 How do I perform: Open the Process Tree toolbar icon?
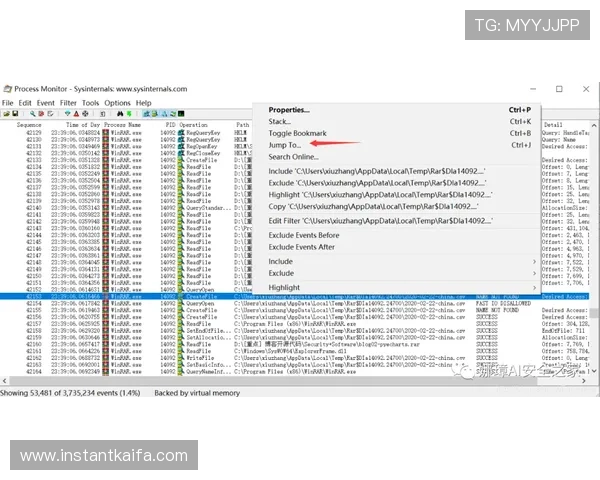tap(103, 114)
